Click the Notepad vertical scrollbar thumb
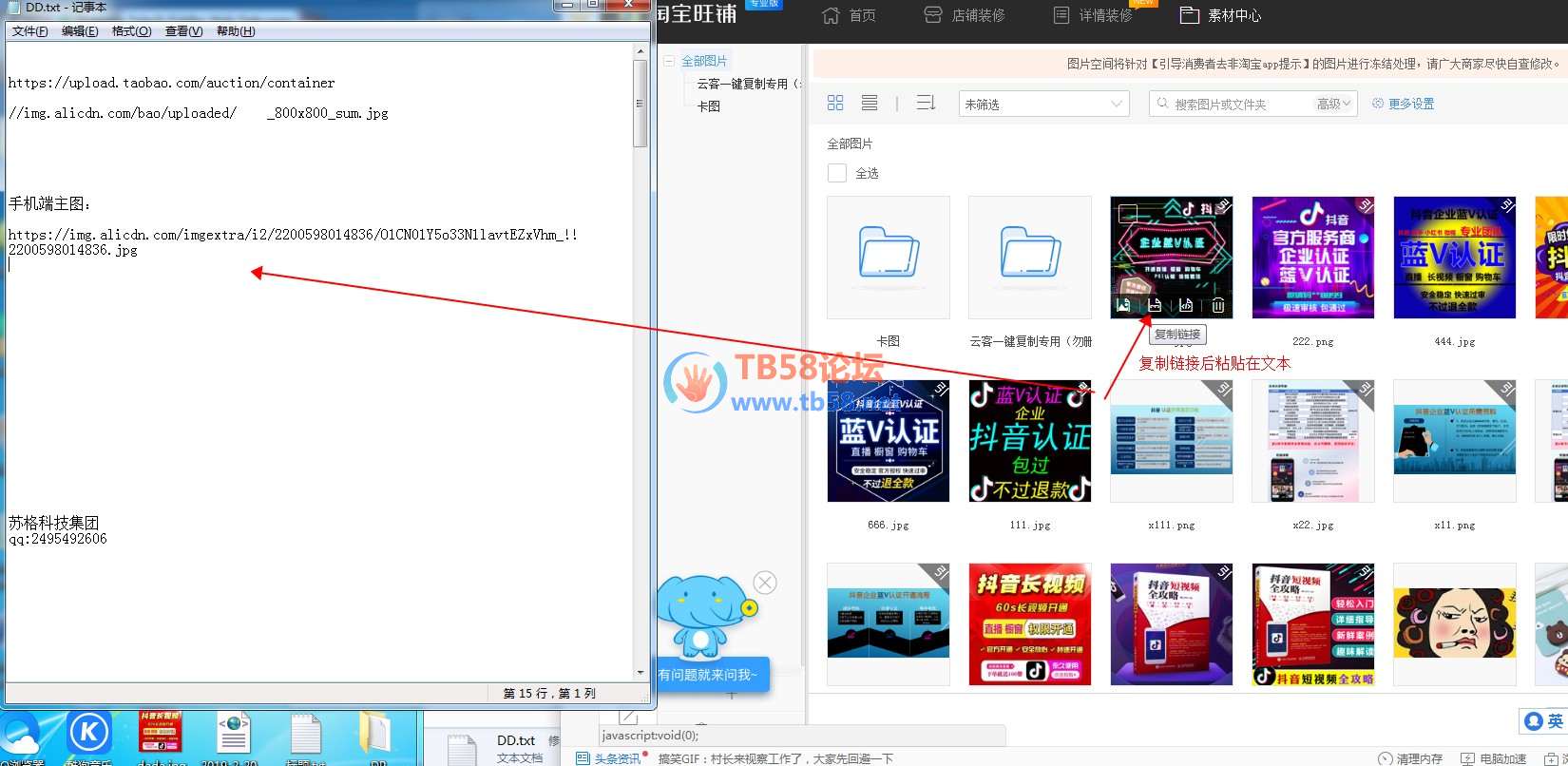This screenshot has width=1568, height=766. (x=641, y=105)
